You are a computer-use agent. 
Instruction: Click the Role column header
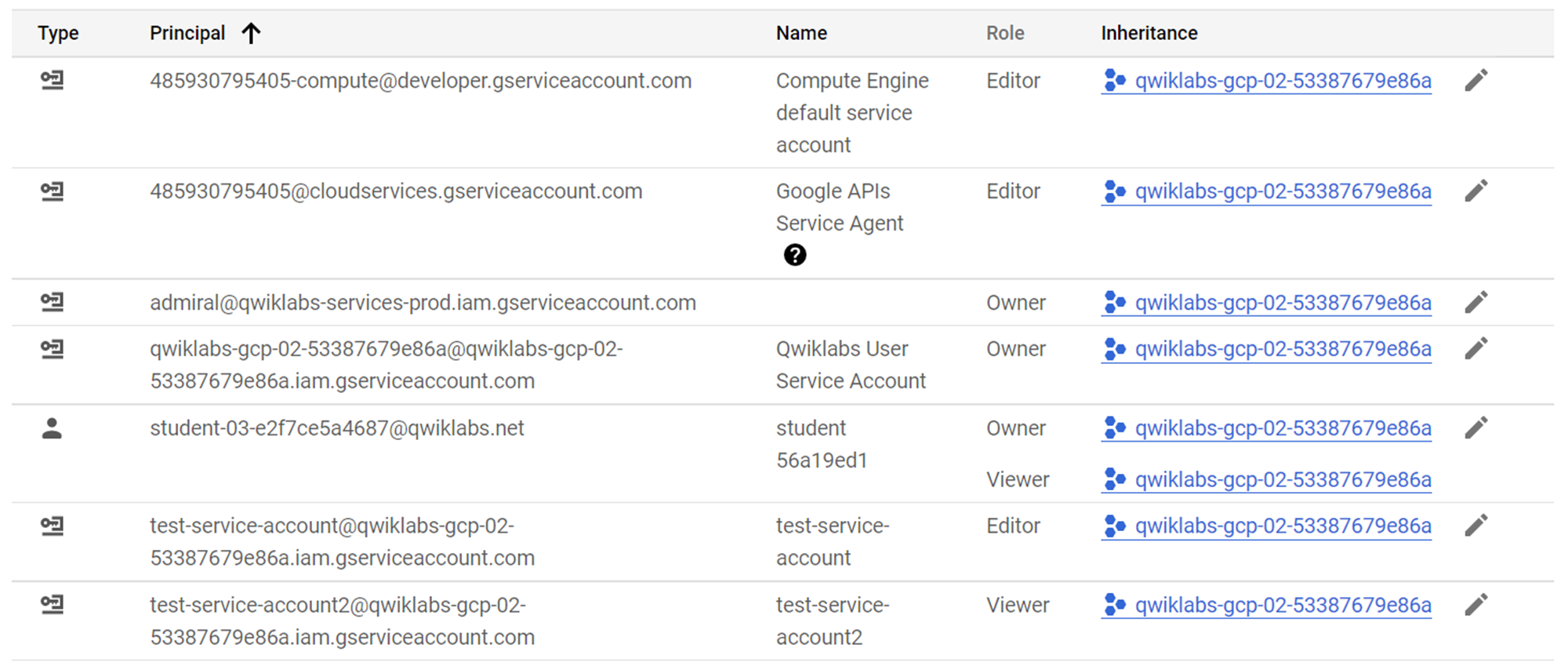(x=1005, y=33)
